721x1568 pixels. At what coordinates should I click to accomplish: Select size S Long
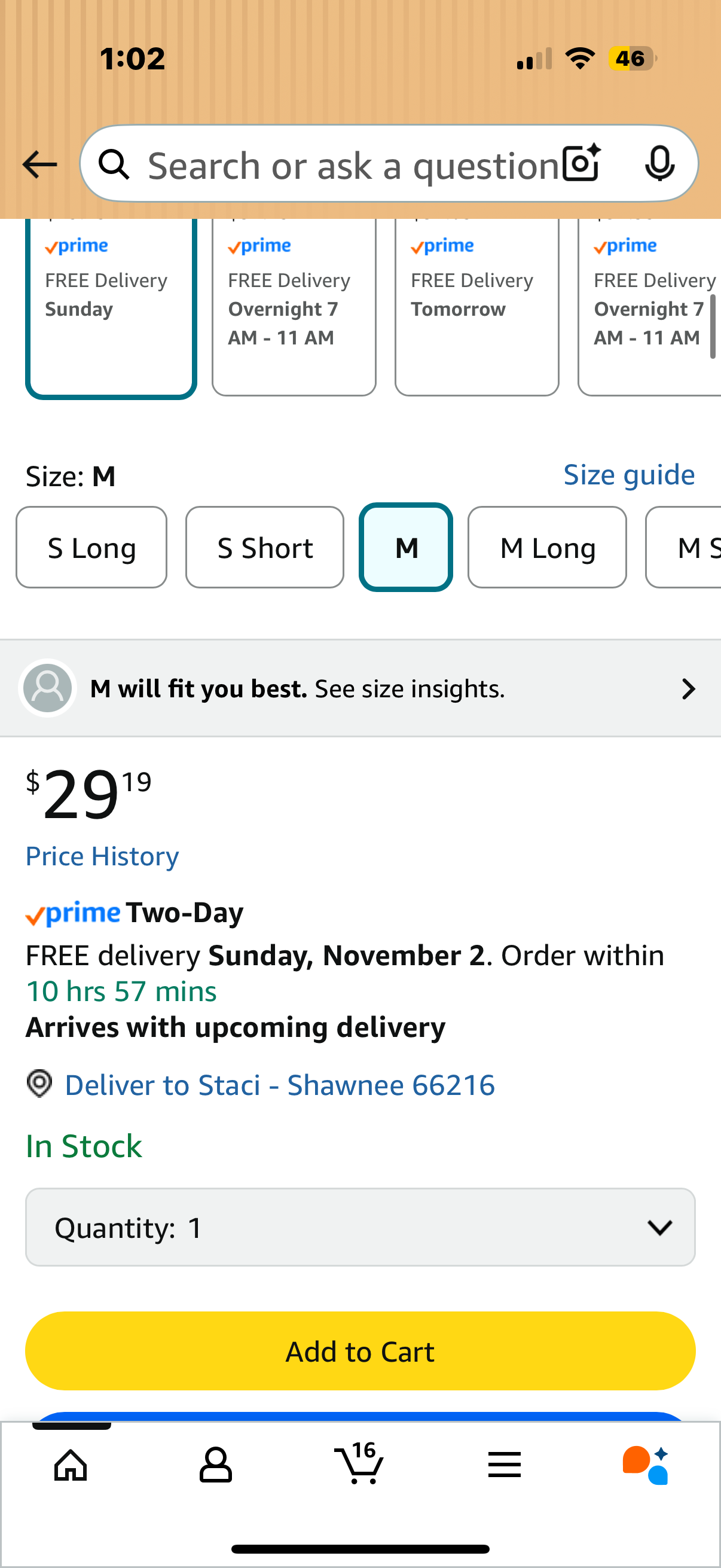point(91,548)
